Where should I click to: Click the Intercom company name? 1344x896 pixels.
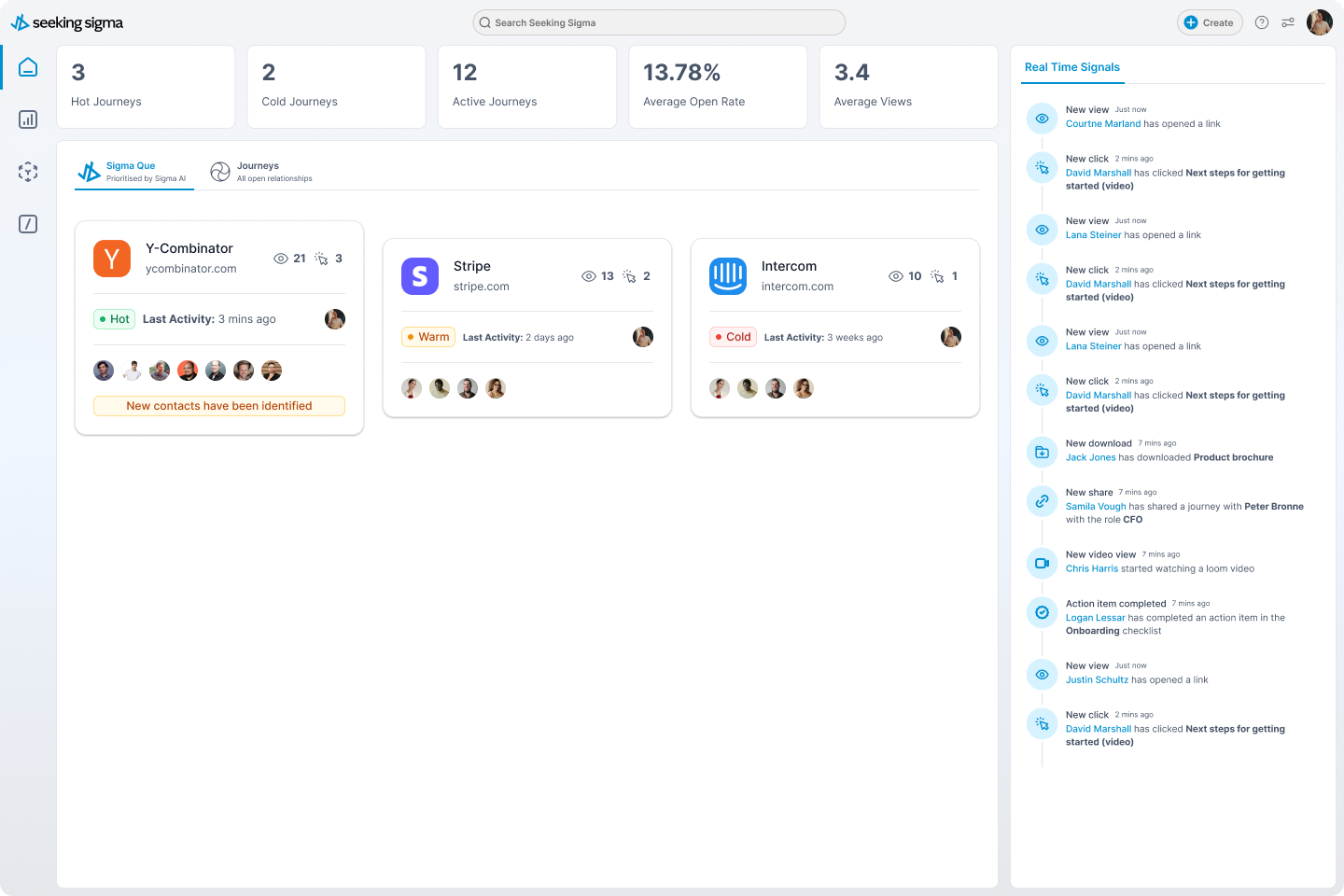tap(790, 266)
